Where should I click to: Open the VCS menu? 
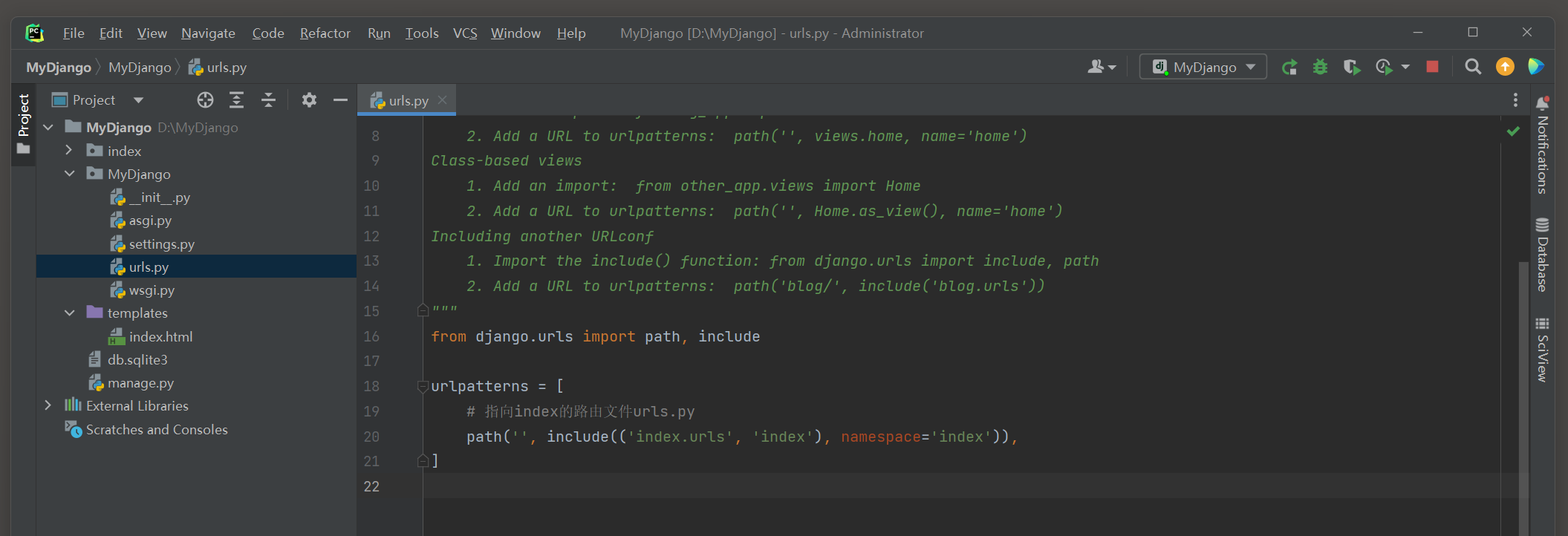(465, 33)
